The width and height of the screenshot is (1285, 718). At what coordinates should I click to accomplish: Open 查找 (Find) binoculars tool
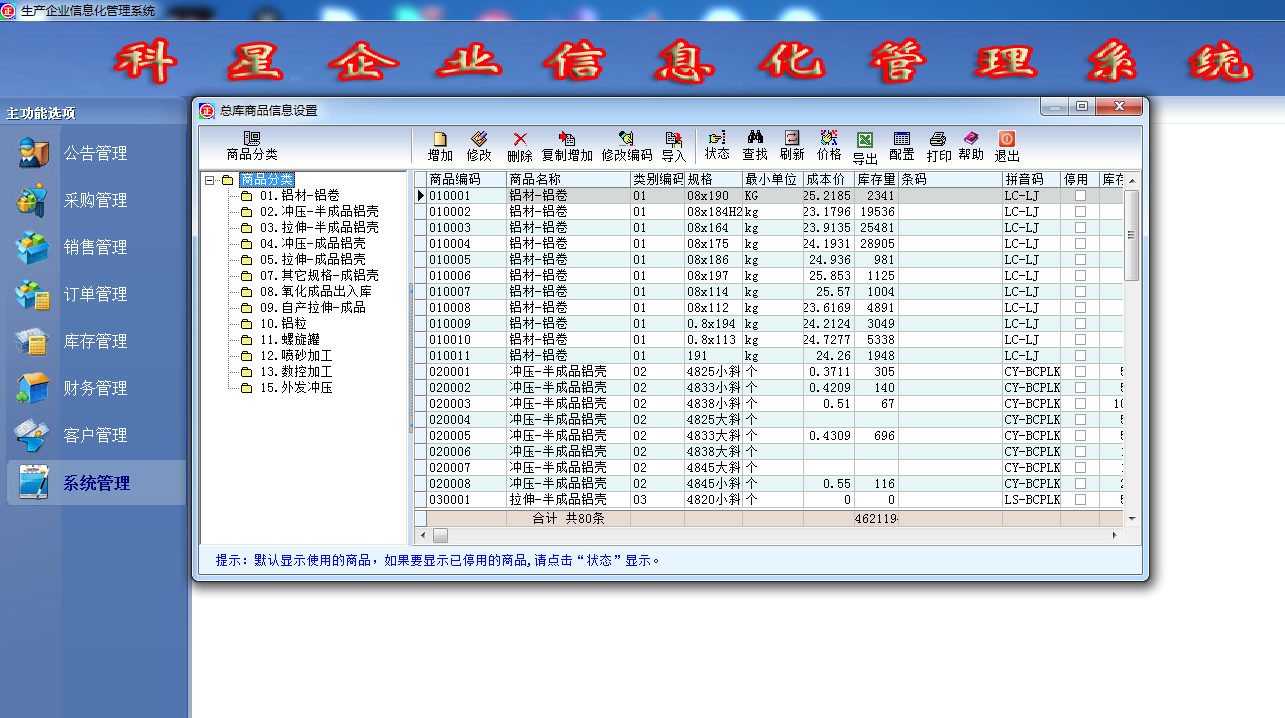coord(755,145)
